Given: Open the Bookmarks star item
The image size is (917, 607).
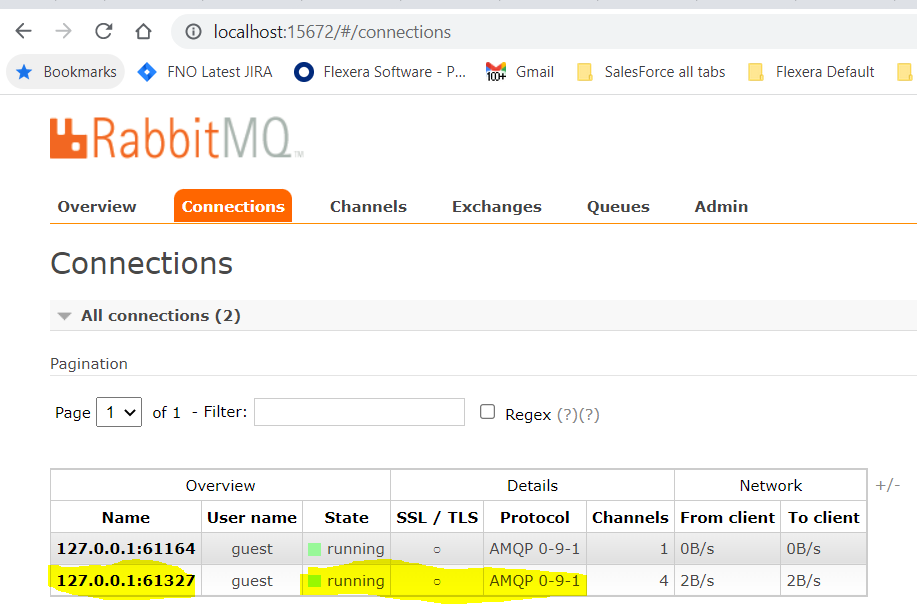Looking at the screenshot, I should point(66,72).
